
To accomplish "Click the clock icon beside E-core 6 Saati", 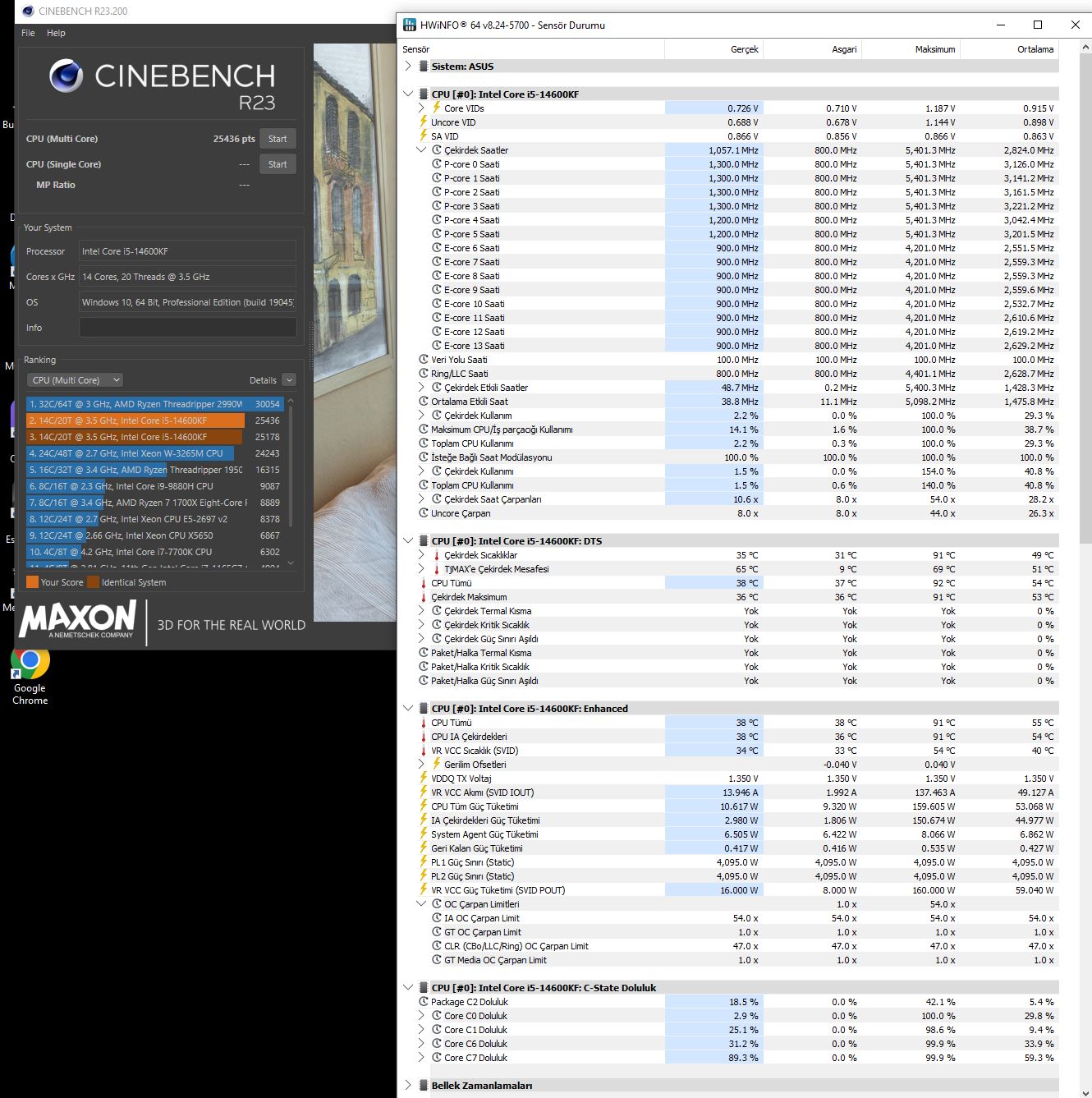I will click(437, 247).
